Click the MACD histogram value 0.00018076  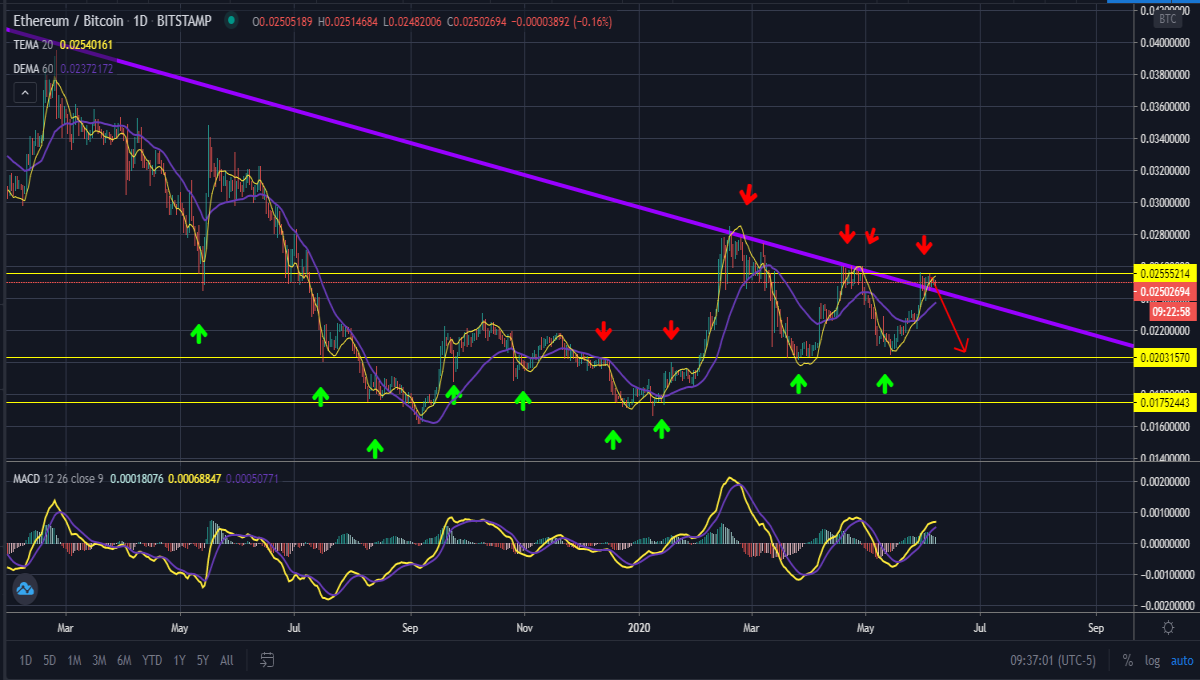[x=137, y=480]
